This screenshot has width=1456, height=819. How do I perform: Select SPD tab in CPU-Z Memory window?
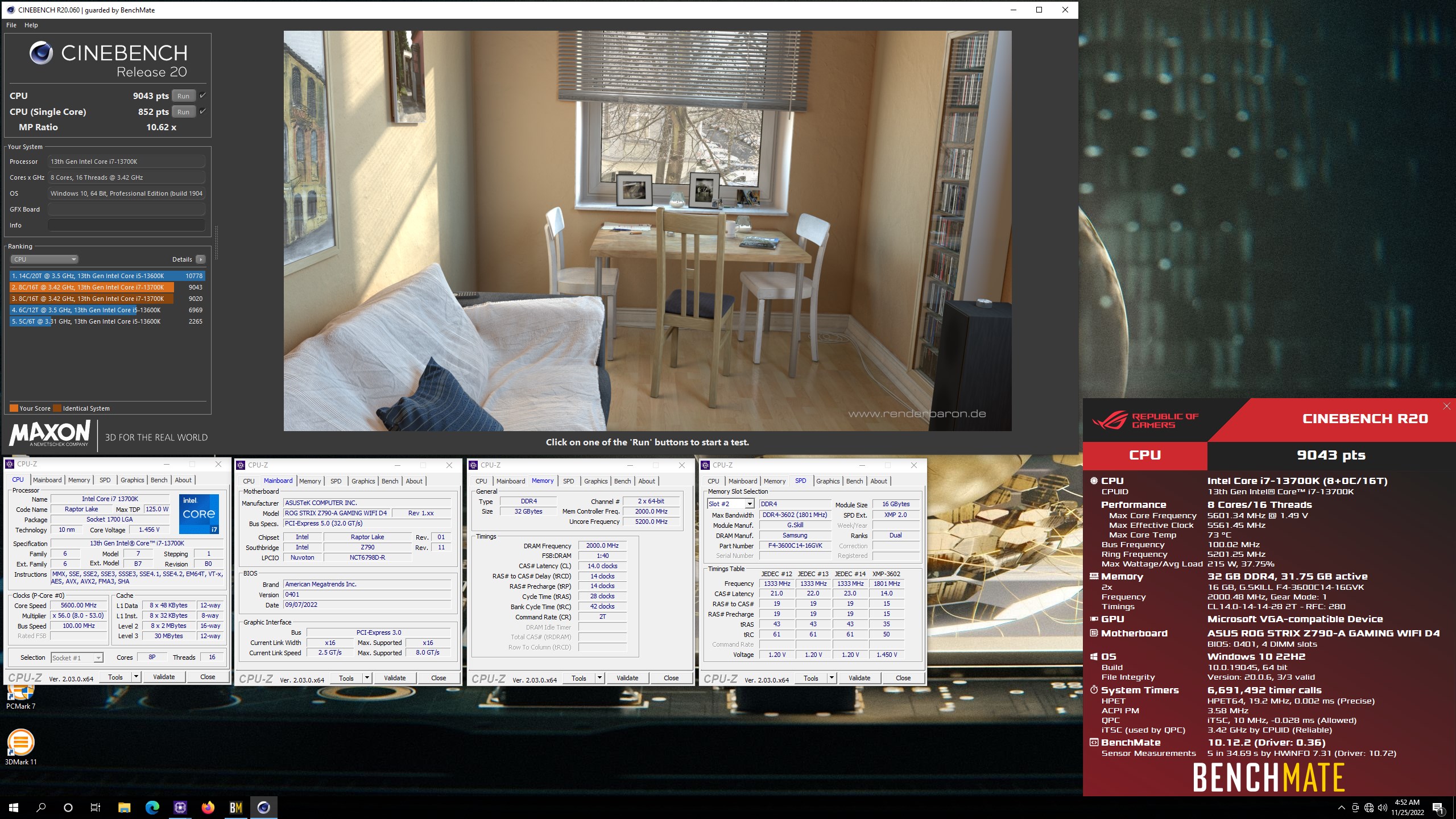pos(568,481)
